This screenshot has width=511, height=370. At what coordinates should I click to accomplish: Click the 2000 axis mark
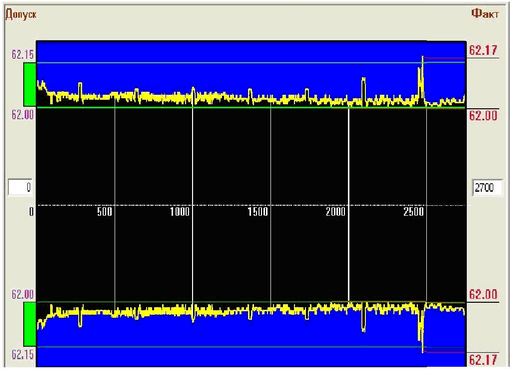335,212
